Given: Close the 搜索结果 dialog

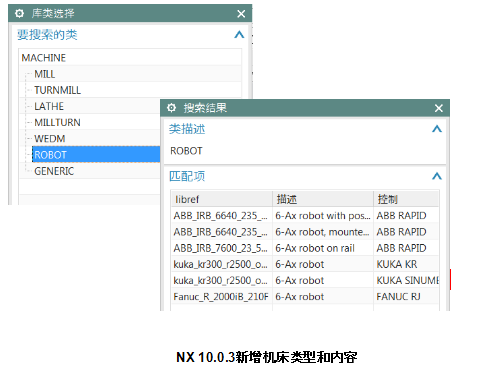Looking at the screenshot, I should (x=439, y=108).
